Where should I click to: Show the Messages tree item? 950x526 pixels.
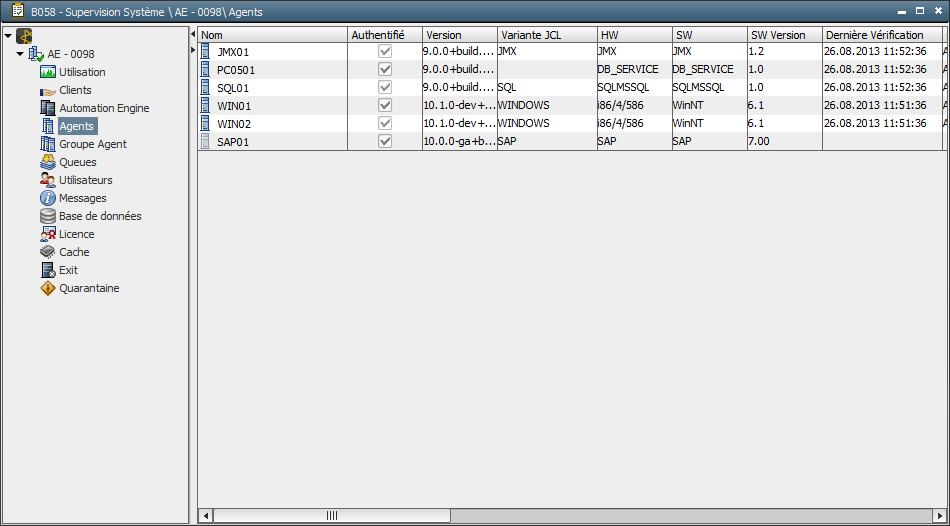(82, 198)
